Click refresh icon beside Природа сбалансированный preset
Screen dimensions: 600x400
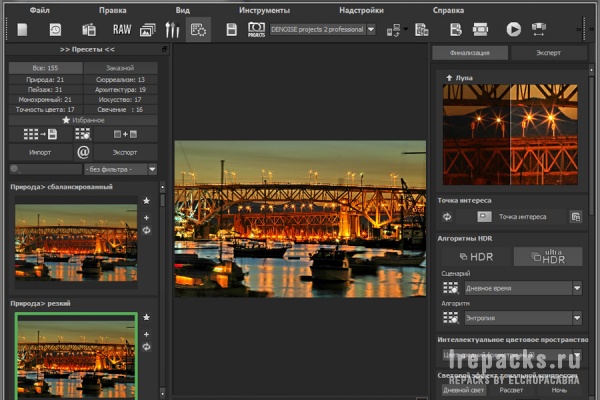tap(146, 230)
